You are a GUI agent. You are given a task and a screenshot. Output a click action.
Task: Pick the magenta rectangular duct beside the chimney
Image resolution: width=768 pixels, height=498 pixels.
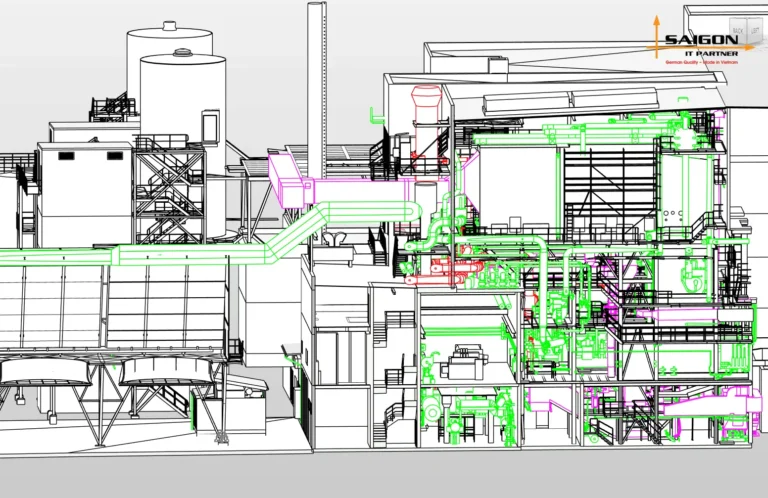pos(290,180)
